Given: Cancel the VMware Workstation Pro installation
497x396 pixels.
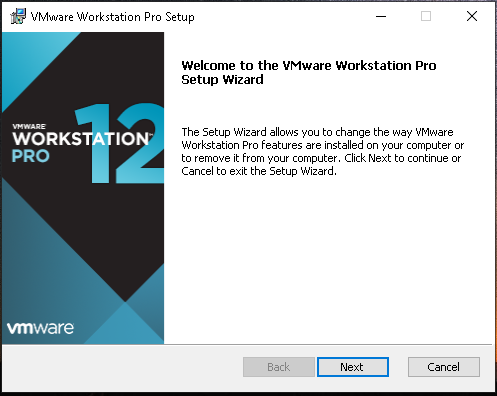Looking at the screenshot, I should tap(444, 367).
